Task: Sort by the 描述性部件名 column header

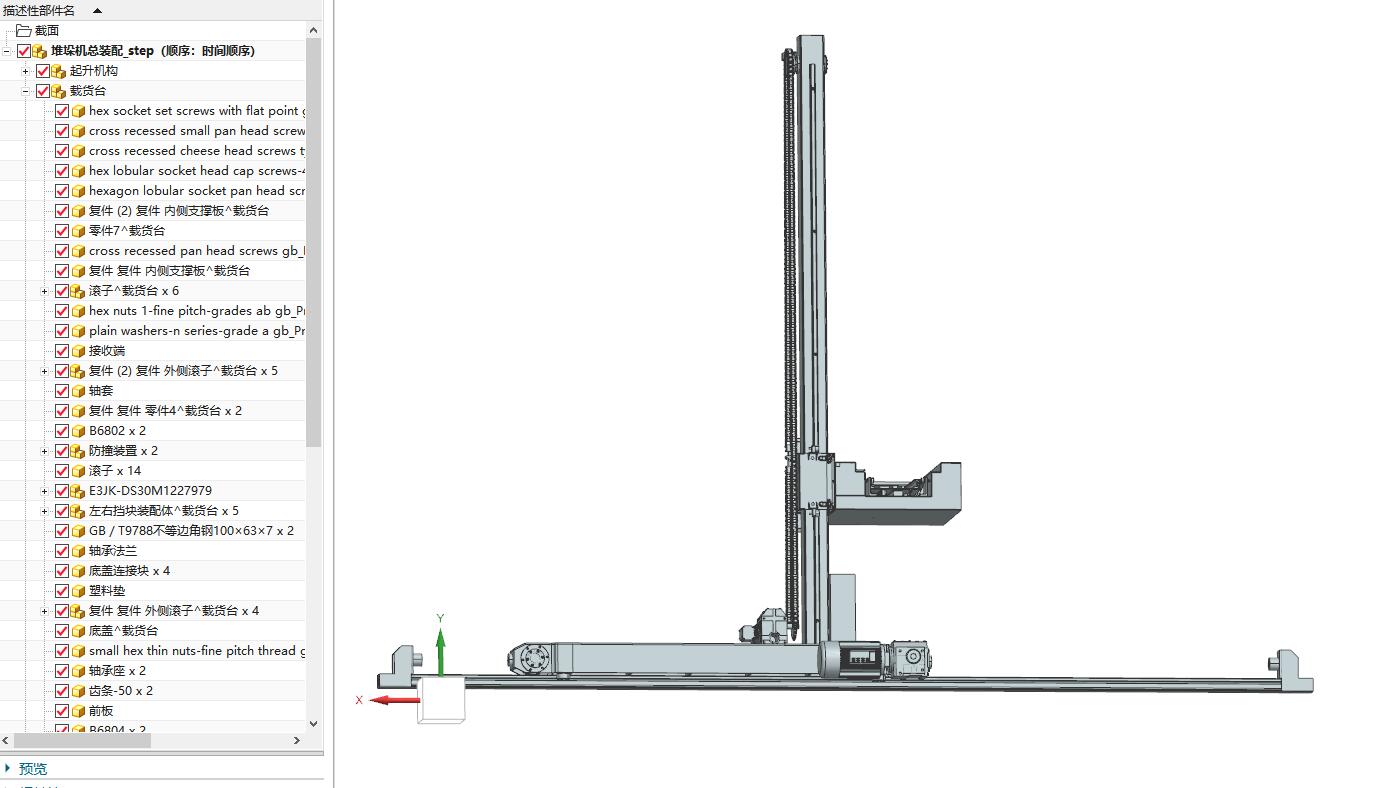Action: tap(39, 10)
